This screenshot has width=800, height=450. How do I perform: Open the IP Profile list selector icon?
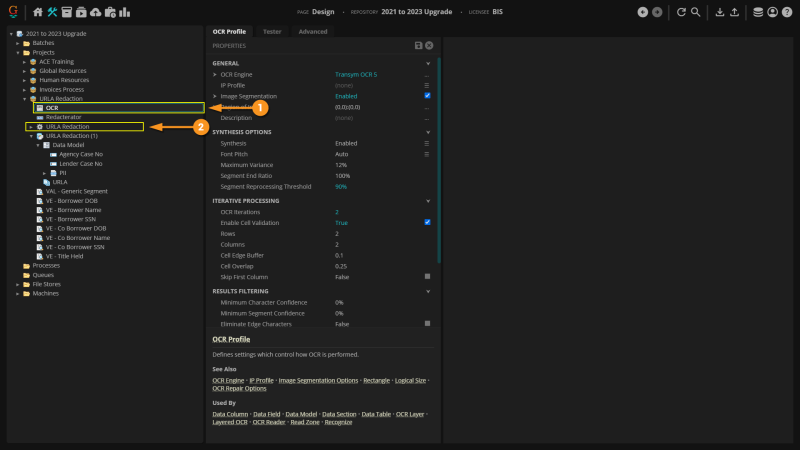tap(427, 85)
